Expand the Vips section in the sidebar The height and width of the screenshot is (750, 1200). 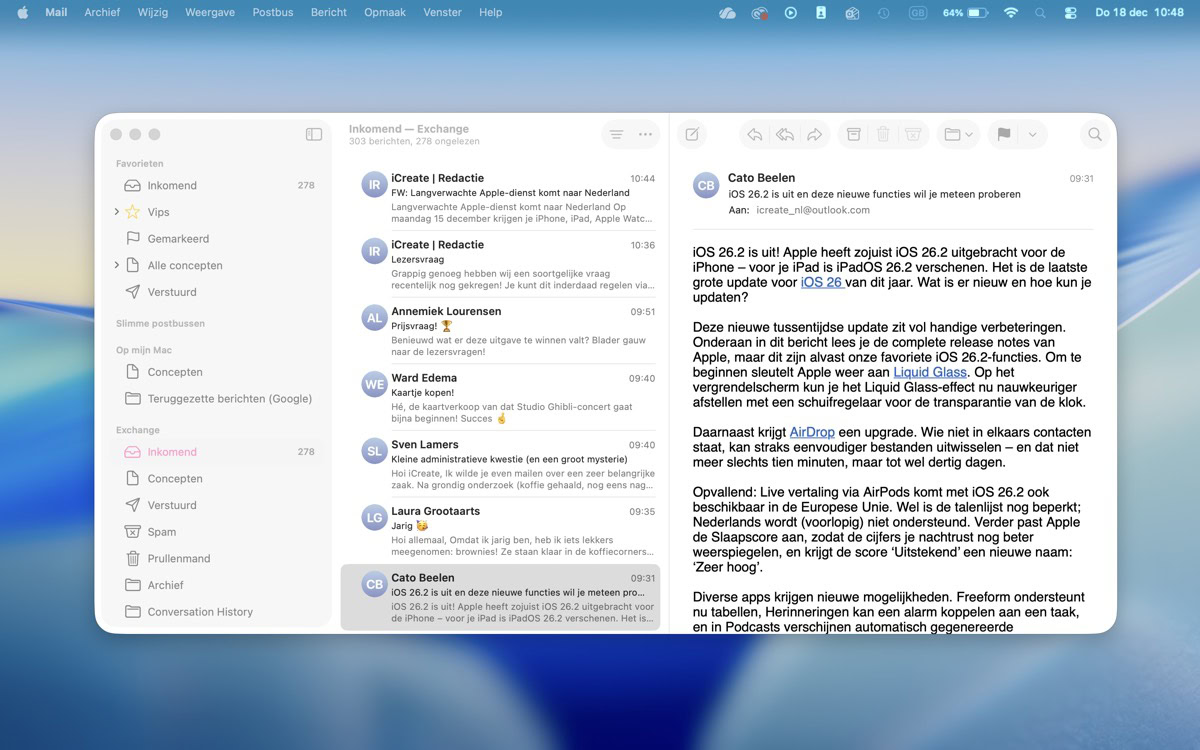click(117, 212)
